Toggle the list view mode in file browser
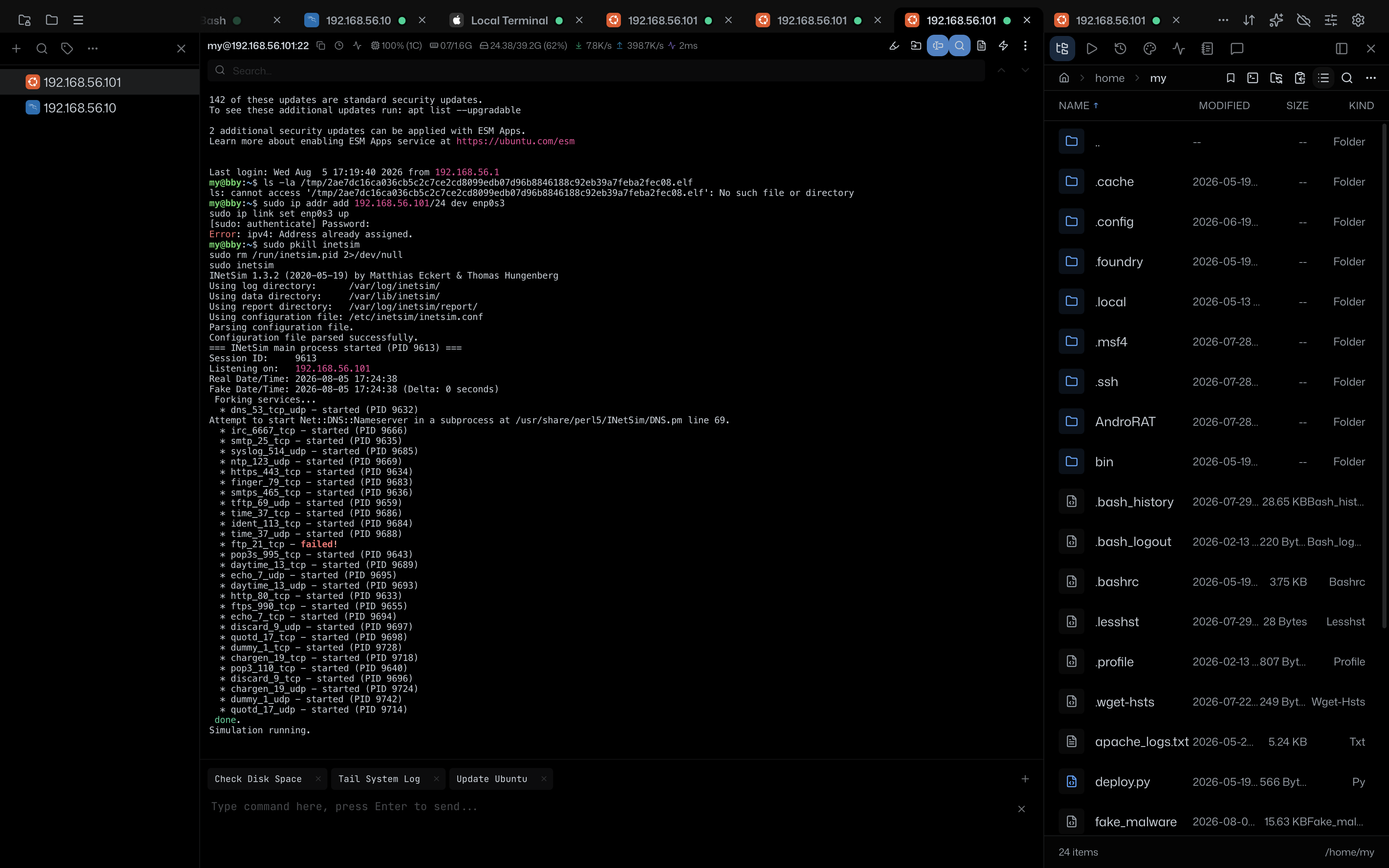The height and width of the screenshot is (868, 1389). (x=1324, y=78)
